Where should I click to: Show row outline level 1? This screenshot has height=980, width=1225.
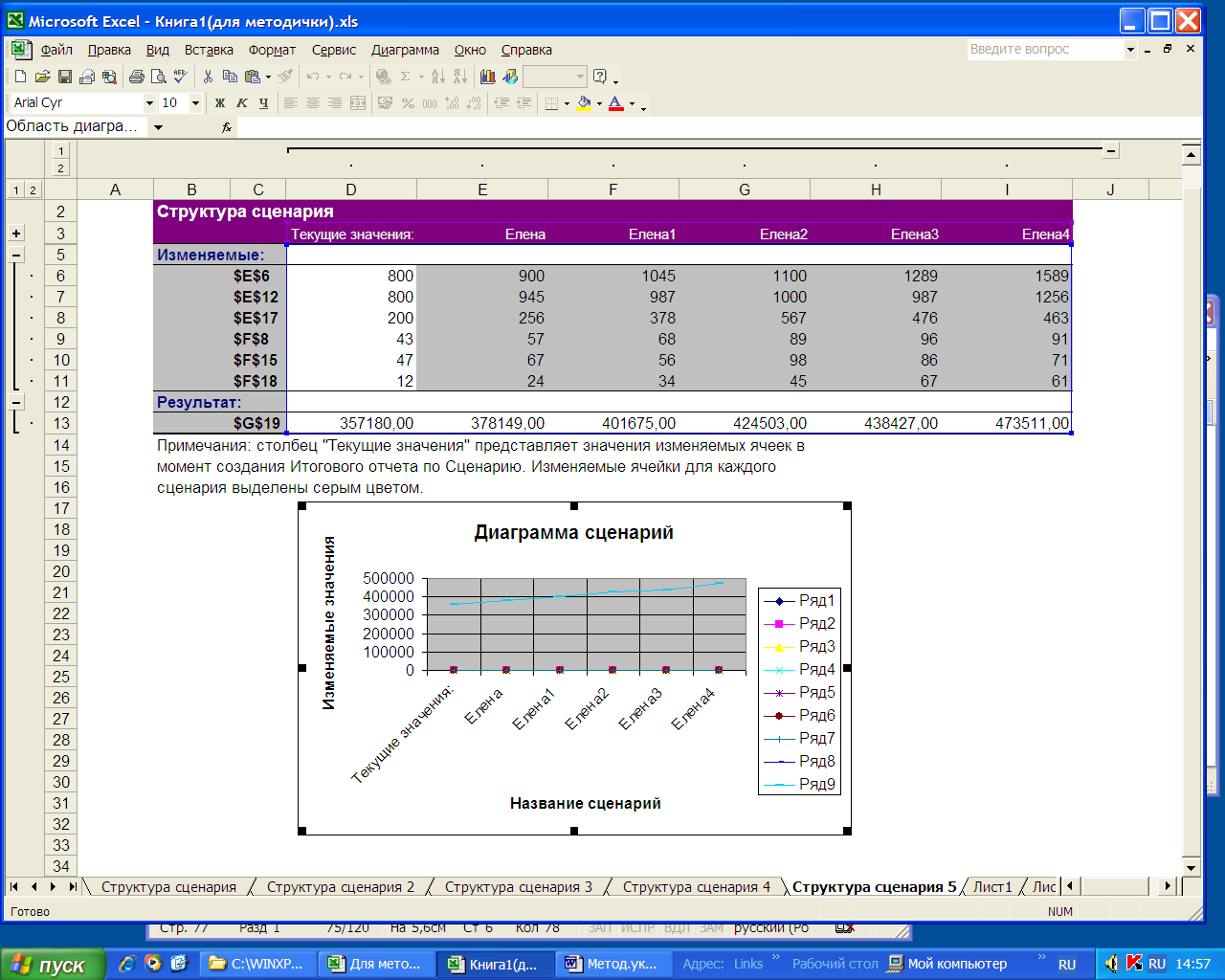[16, 189]
